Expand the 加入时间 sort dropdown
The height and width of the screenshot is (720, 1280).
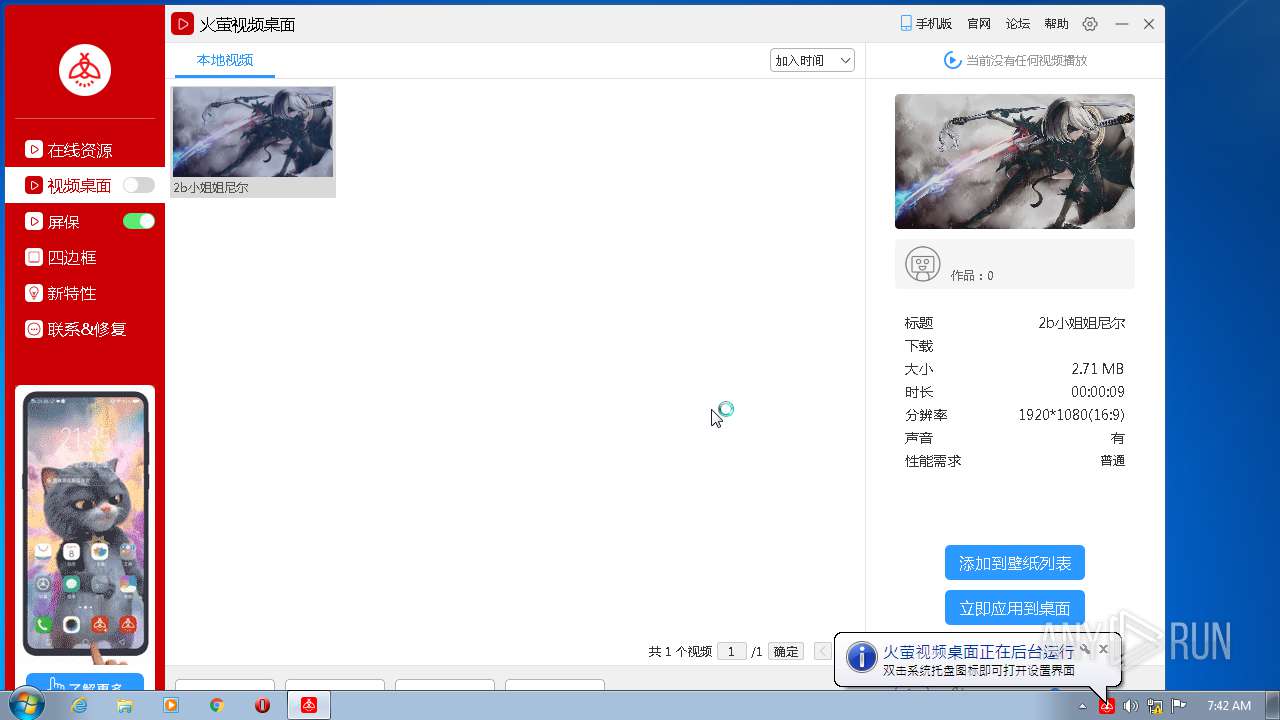point(812,60)
